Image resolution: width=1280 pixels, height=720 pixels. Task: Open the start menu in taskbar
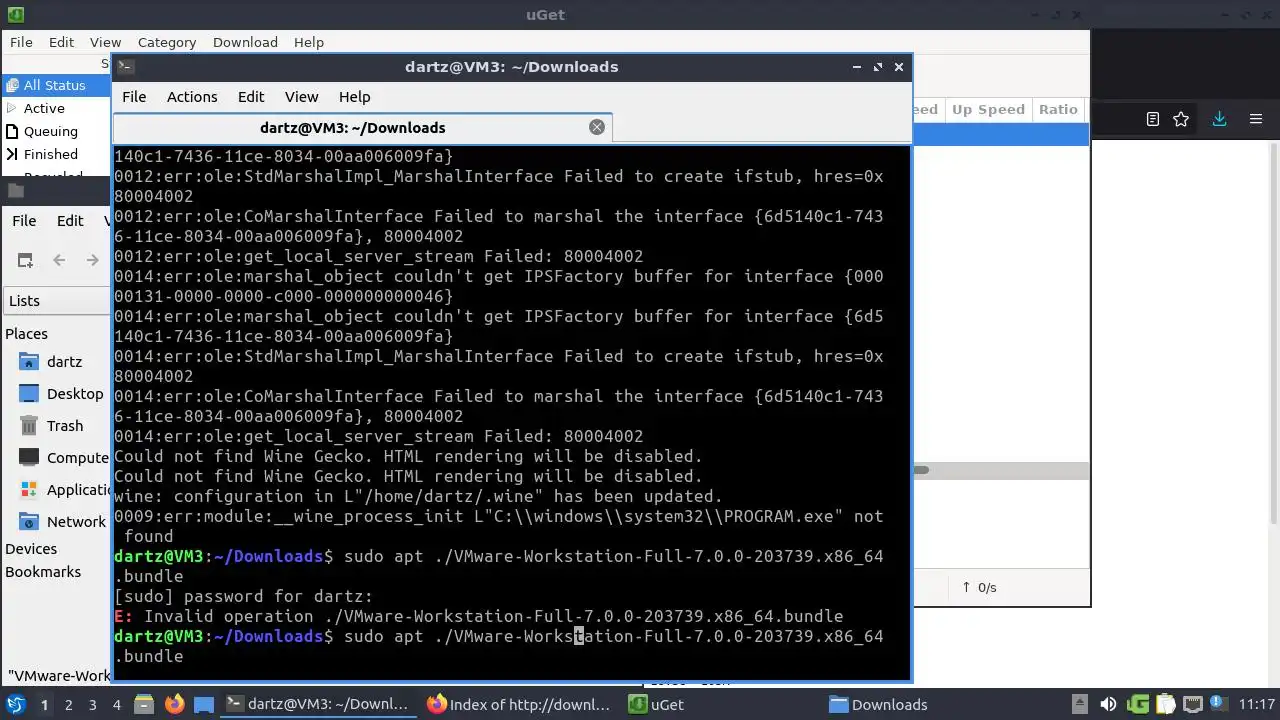pyautogui.click(x=15, y=704)
